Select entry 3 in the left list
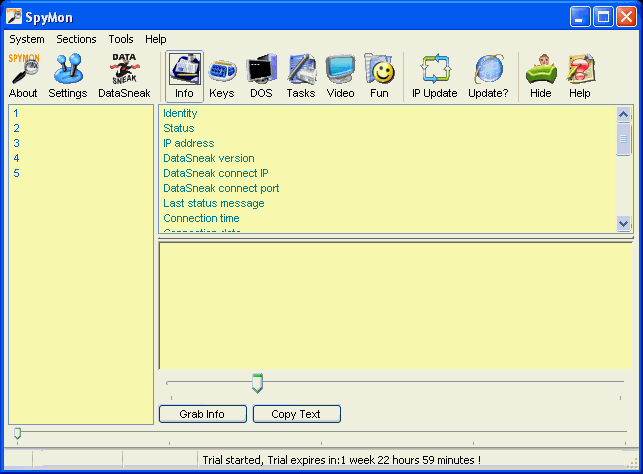This screenshot has height=474, width=643. tap(17, 143)
